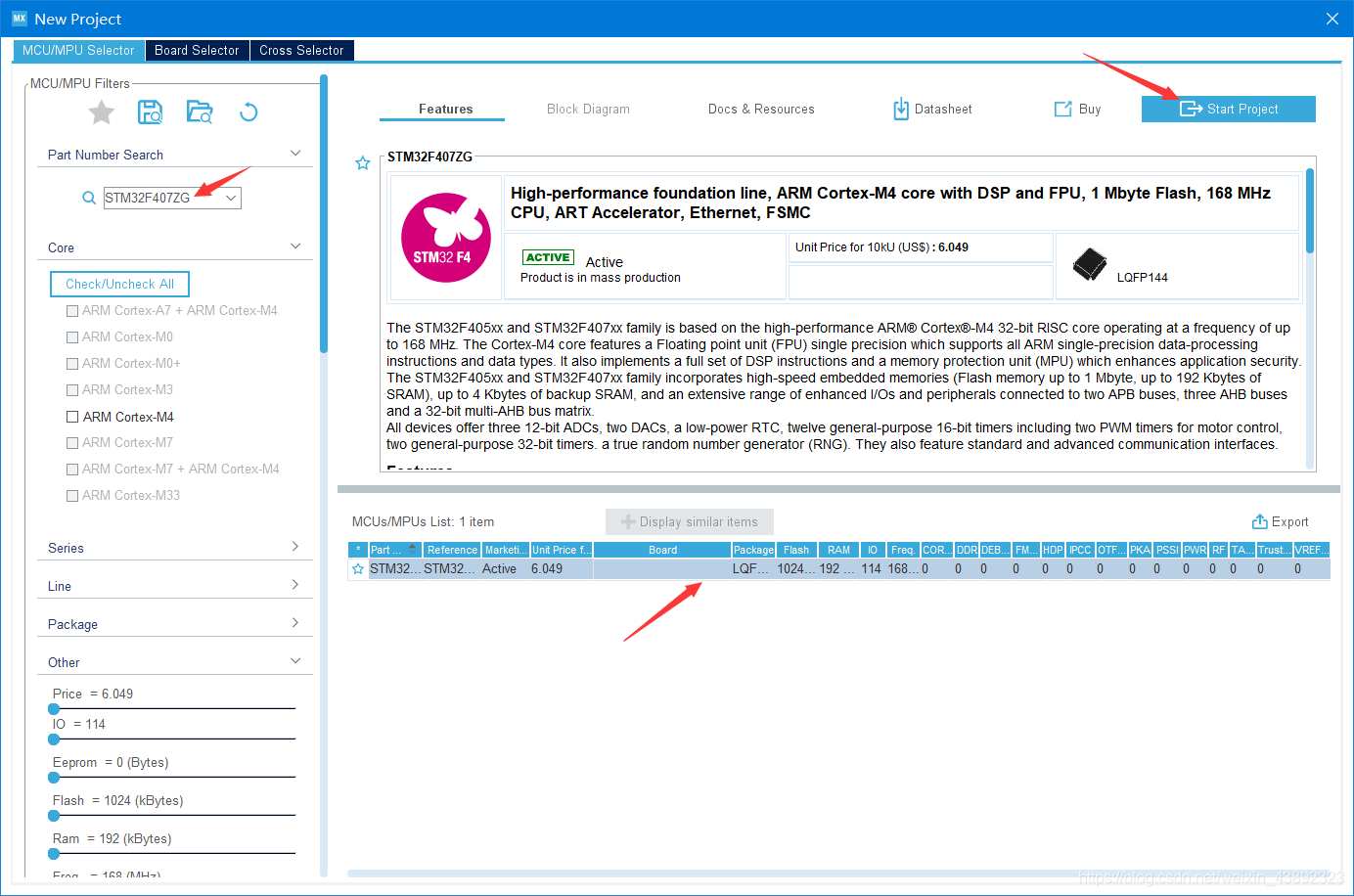Close the New Project window

1331,19
